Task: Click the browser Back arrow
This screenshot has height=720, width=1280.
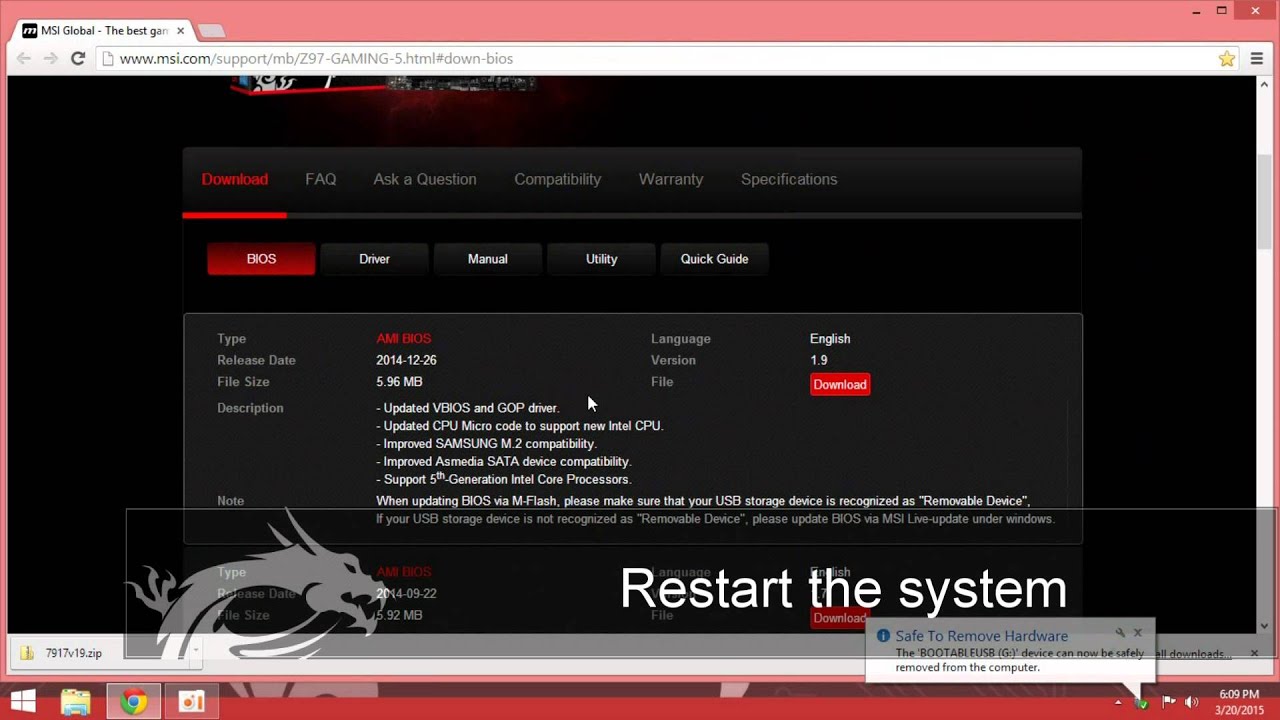Action: click(24, 59)
